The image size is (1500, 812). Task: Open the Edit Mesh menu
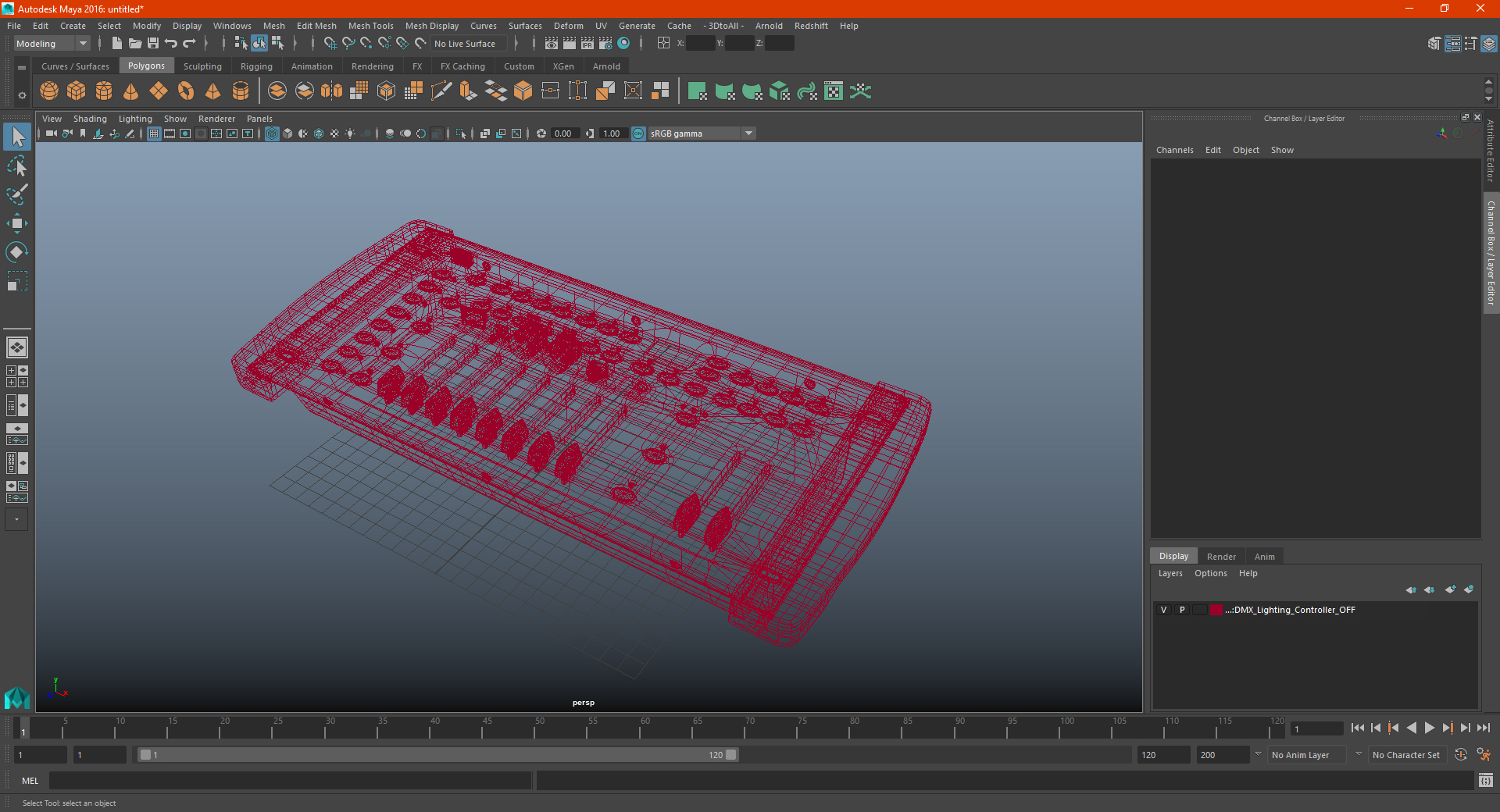[x=316, y=26]
